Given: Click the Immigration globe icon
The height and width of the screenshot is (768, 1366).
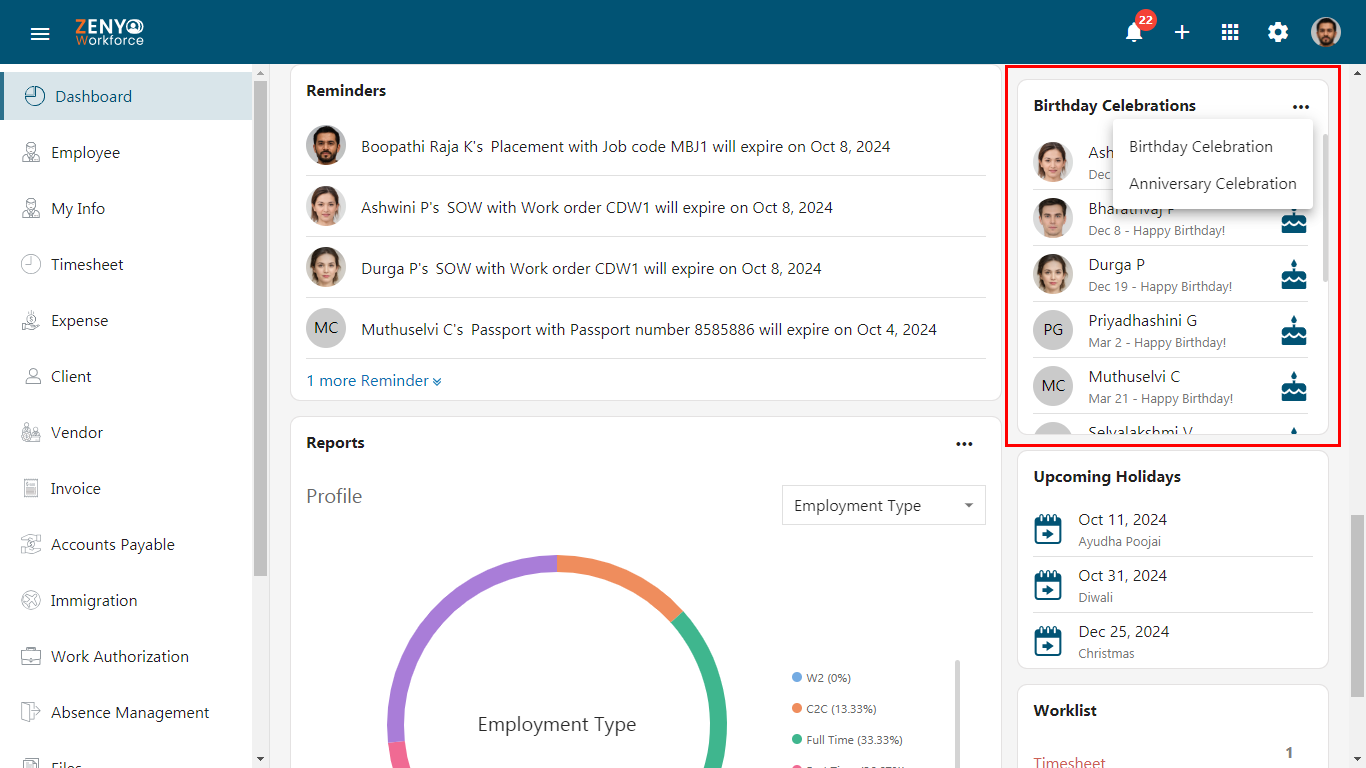Looking at the screenshot, I should (x=31, y=600).
